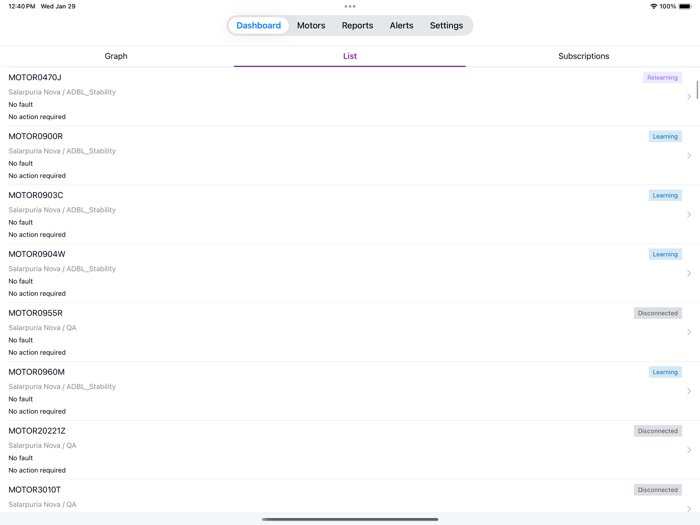700x525 pixels.
Task: Click the vertical scrollbar thumb
Action: (697, 90)
